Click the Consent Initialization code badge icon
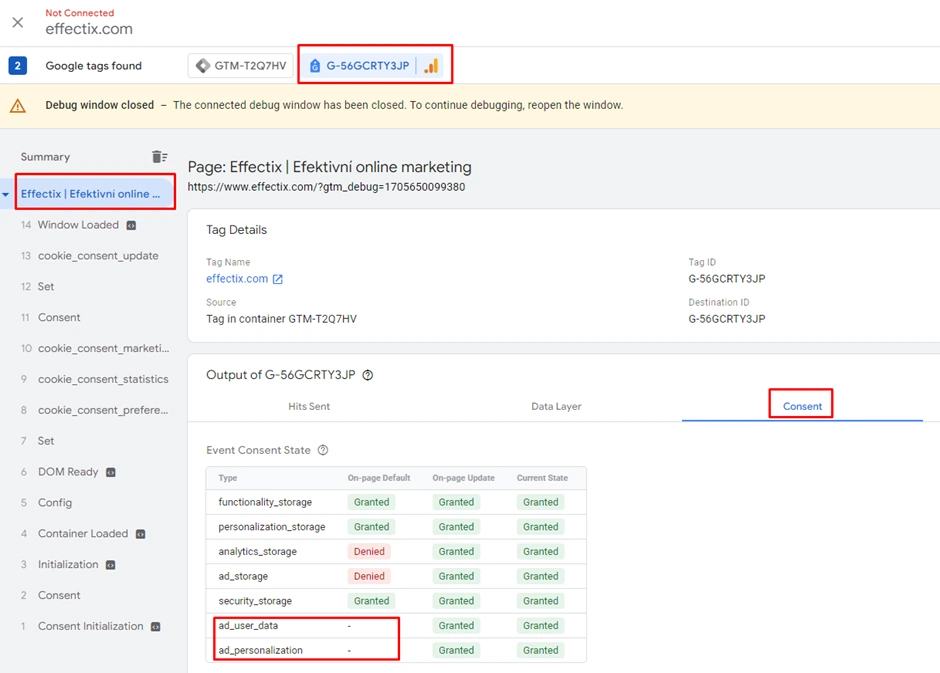 (x=155, y=627)
